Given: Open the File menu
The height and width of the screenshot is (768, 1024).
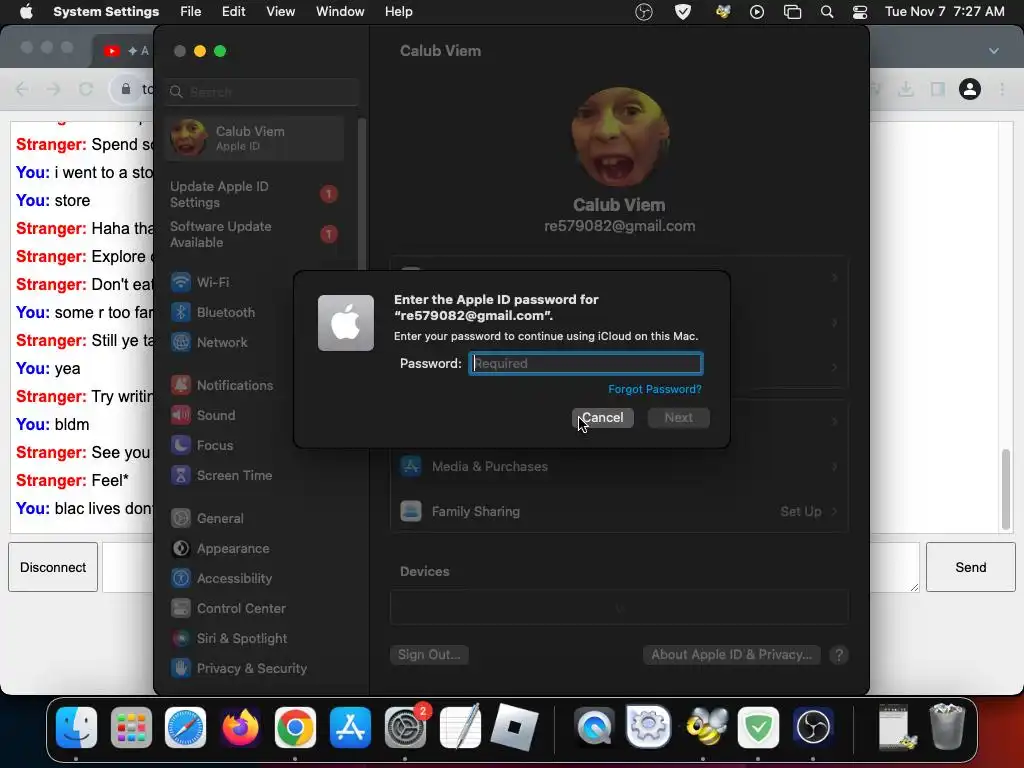Looking at the screenshot, I should pos(191,12).
